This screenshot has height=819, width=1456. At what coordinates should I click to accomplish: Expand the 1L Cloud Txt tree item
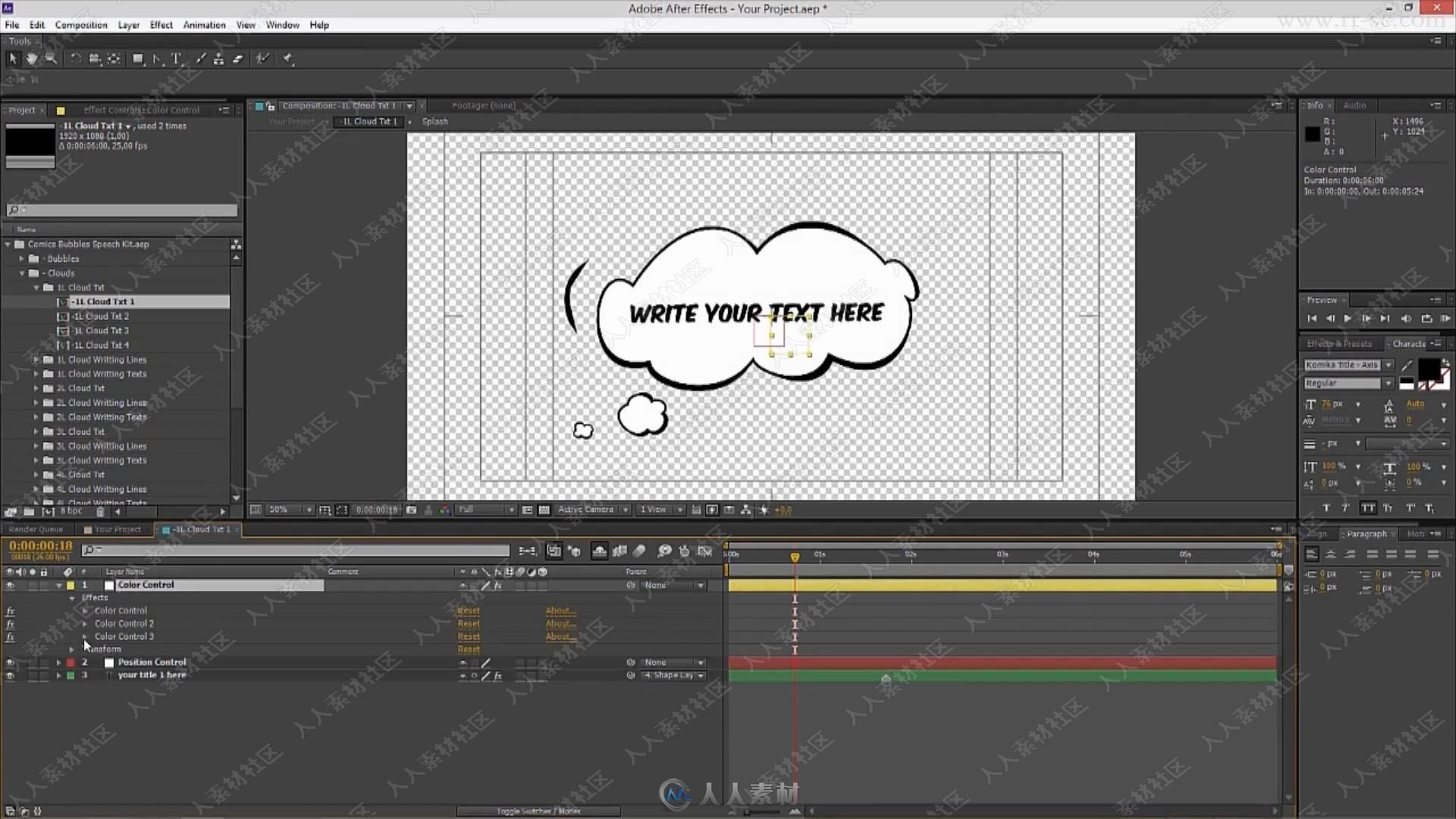pyautogui.click(x=37, y=287)
